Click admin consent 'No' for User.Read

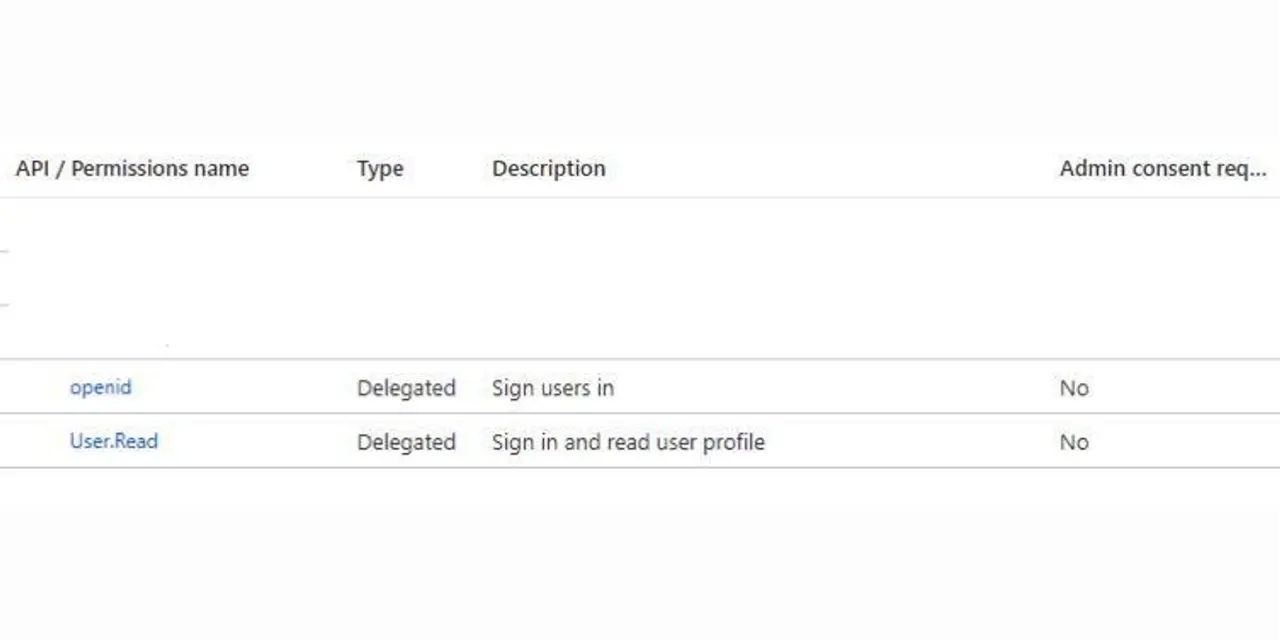click(1074, 442)
